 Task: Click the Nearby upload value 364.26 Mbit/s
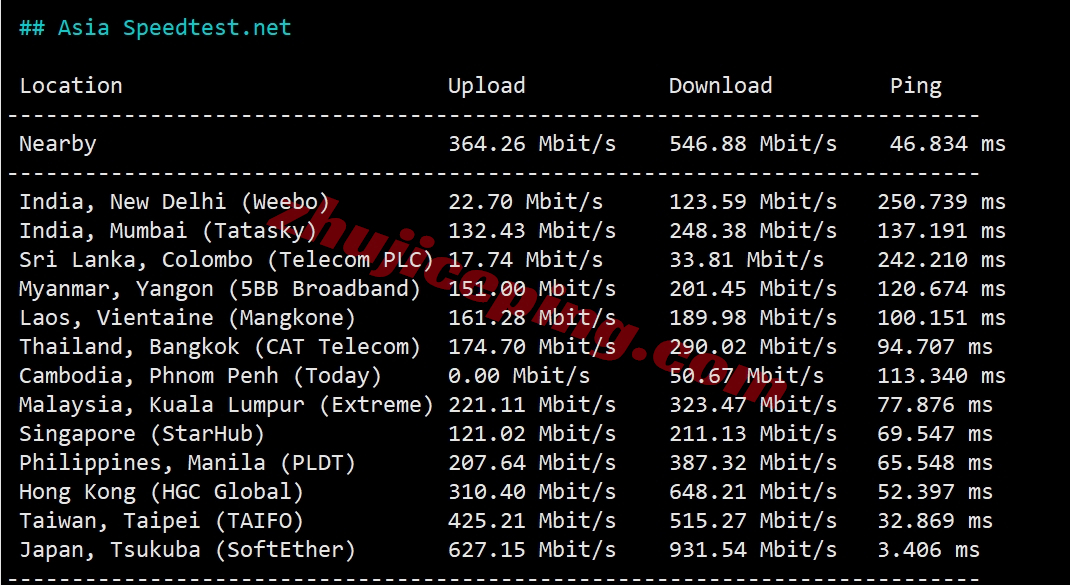[532, 144]
